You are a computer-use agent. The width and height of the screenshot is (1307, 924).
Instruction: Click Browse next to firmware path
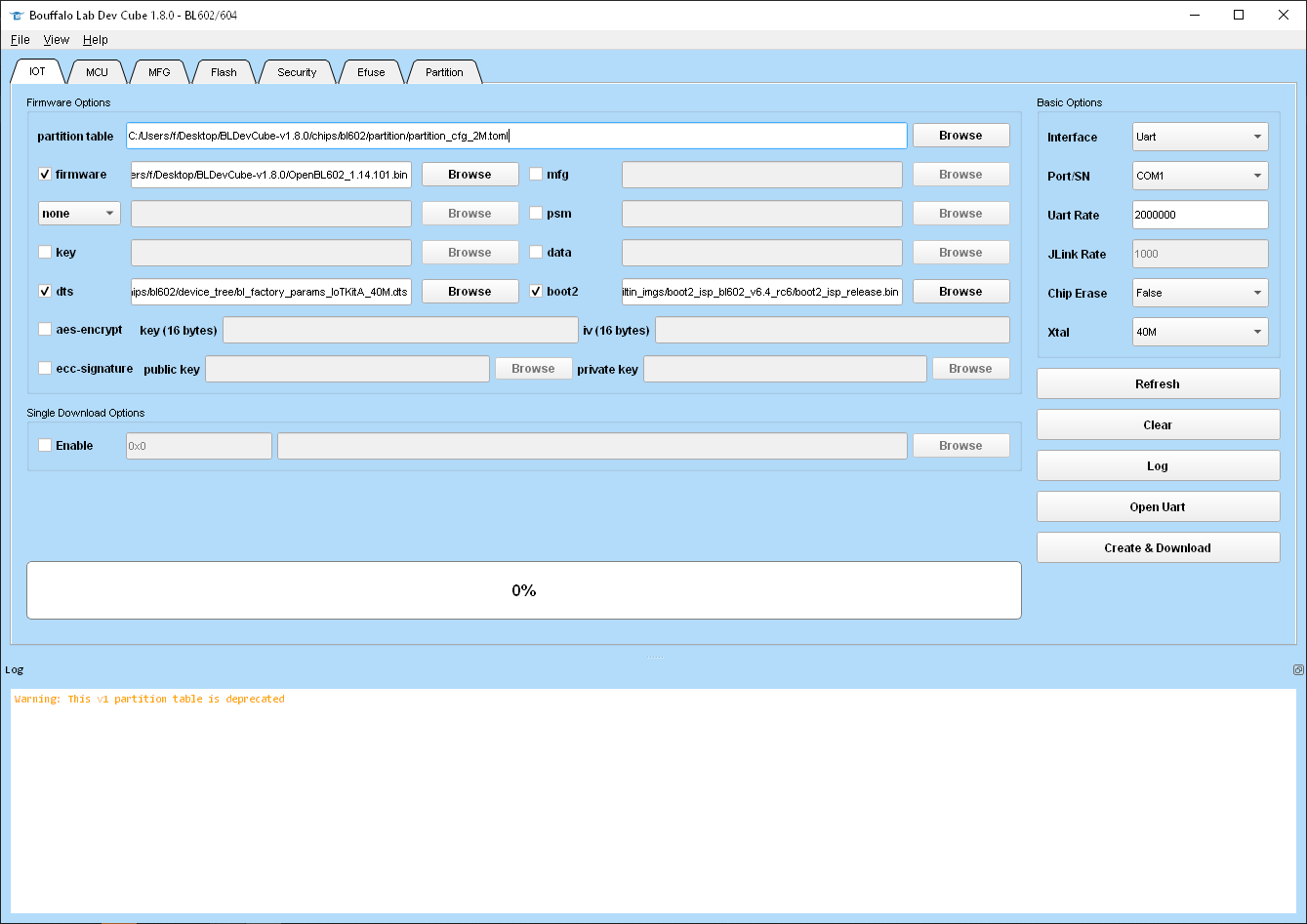(x=470, y=175)
